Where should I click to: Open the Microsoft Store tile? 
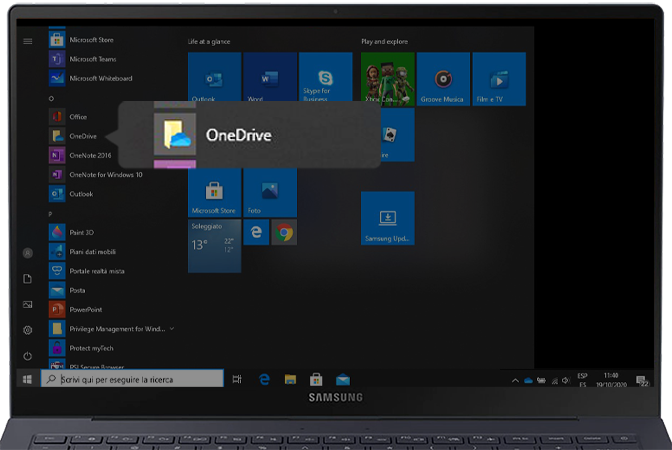(x=214, y=192)
